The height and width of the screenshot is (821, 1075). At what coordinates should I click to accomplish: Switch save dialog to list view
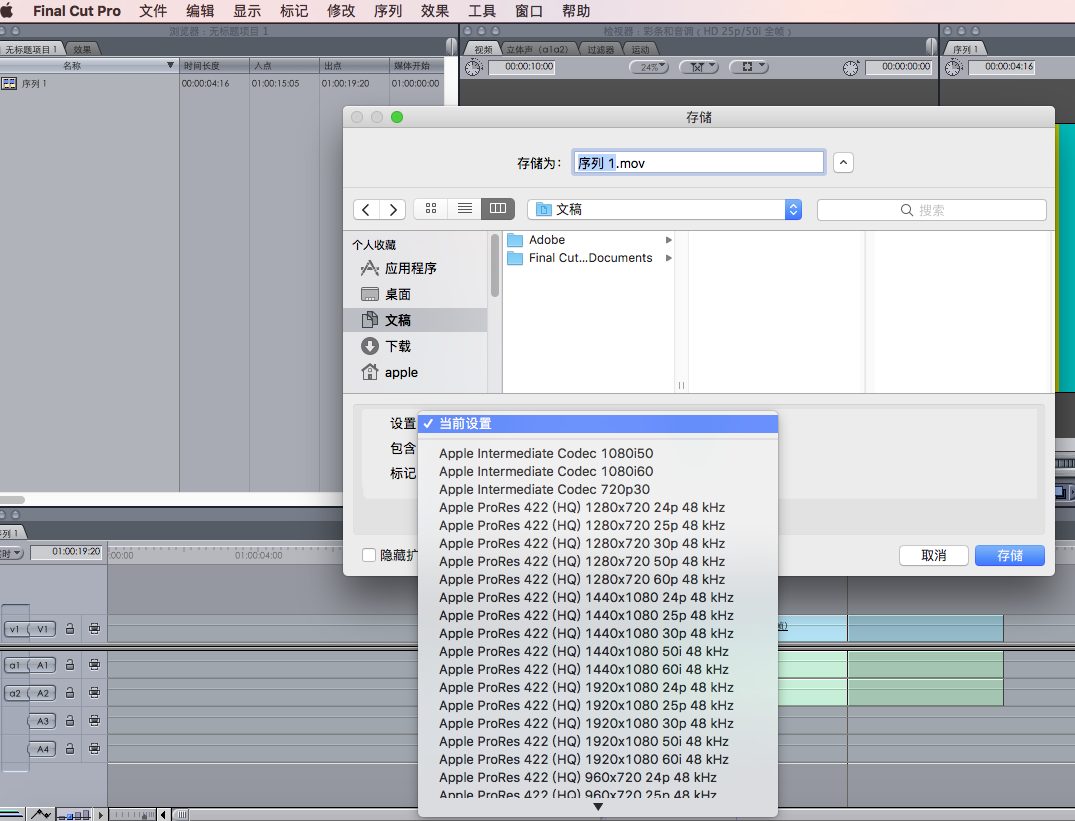click(x=465, y=208)
